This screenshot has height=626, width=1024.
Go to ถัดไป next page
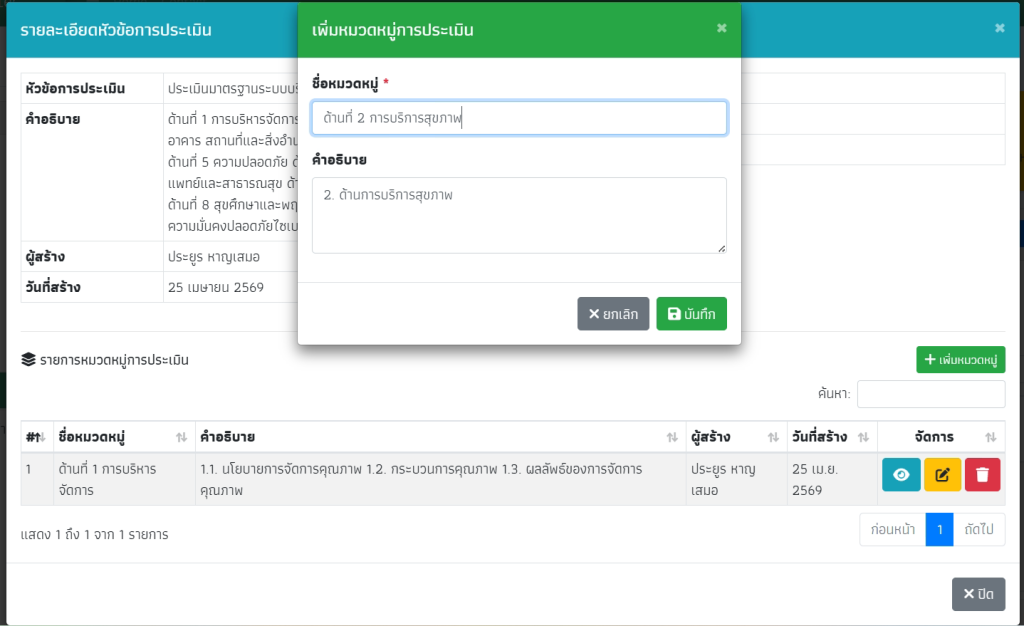point(979,530)
